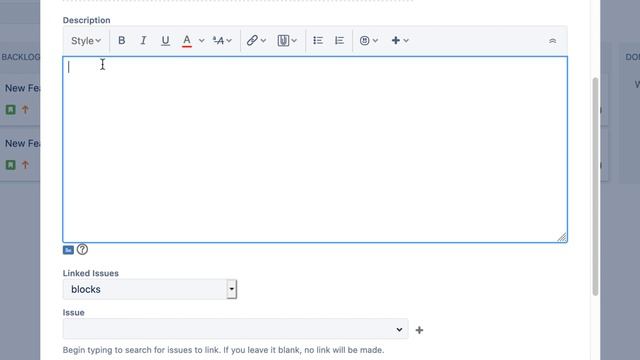This screenshot has height=360, width=640.
Task: Open more text formatting options menu
Action: 222,40
